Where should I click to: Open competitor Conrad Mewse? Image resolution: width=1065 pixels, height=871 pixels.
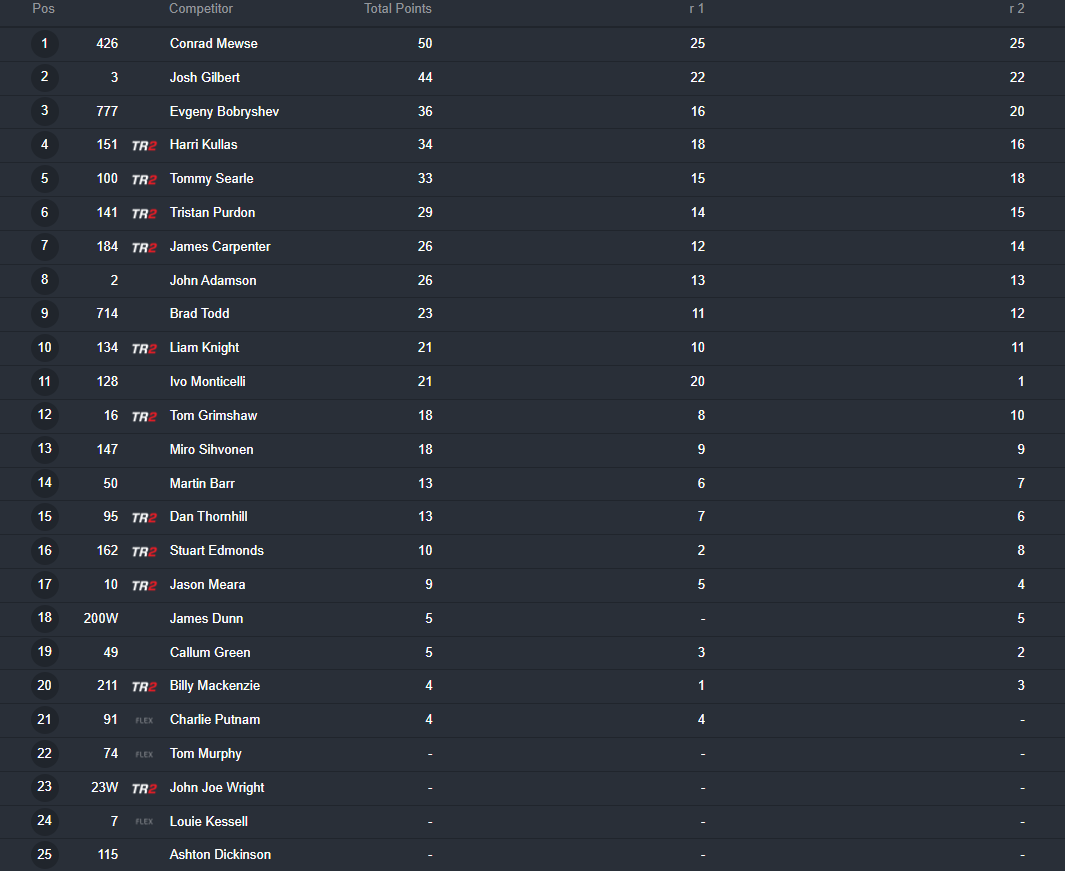tap(214, 43)
